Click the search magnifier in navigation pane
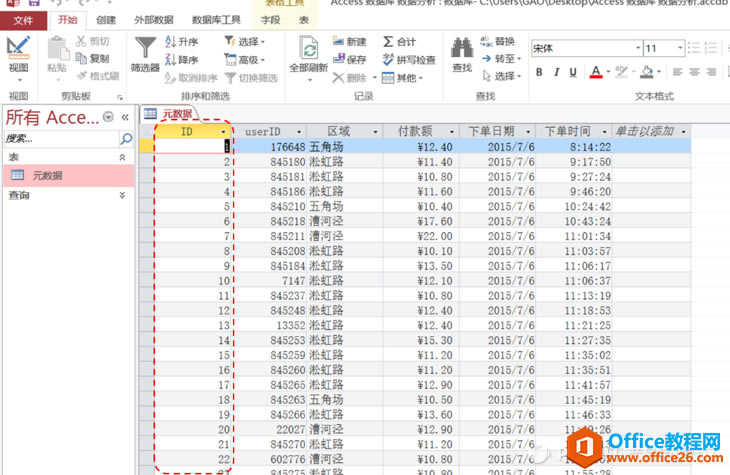This screenshot has height=475, width=730. [x=126, y=138]
